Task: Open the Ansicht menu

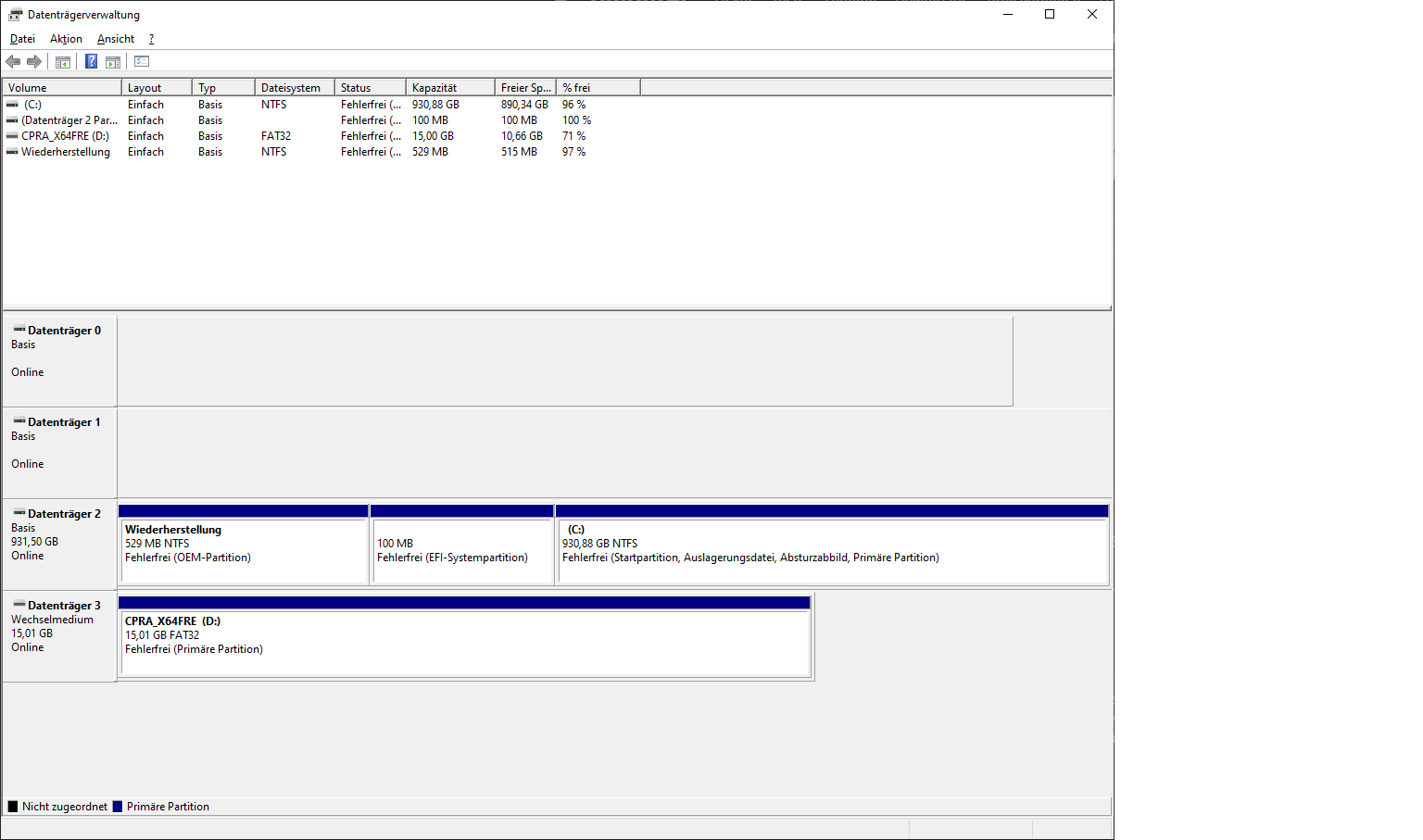Action: (116, 39)
